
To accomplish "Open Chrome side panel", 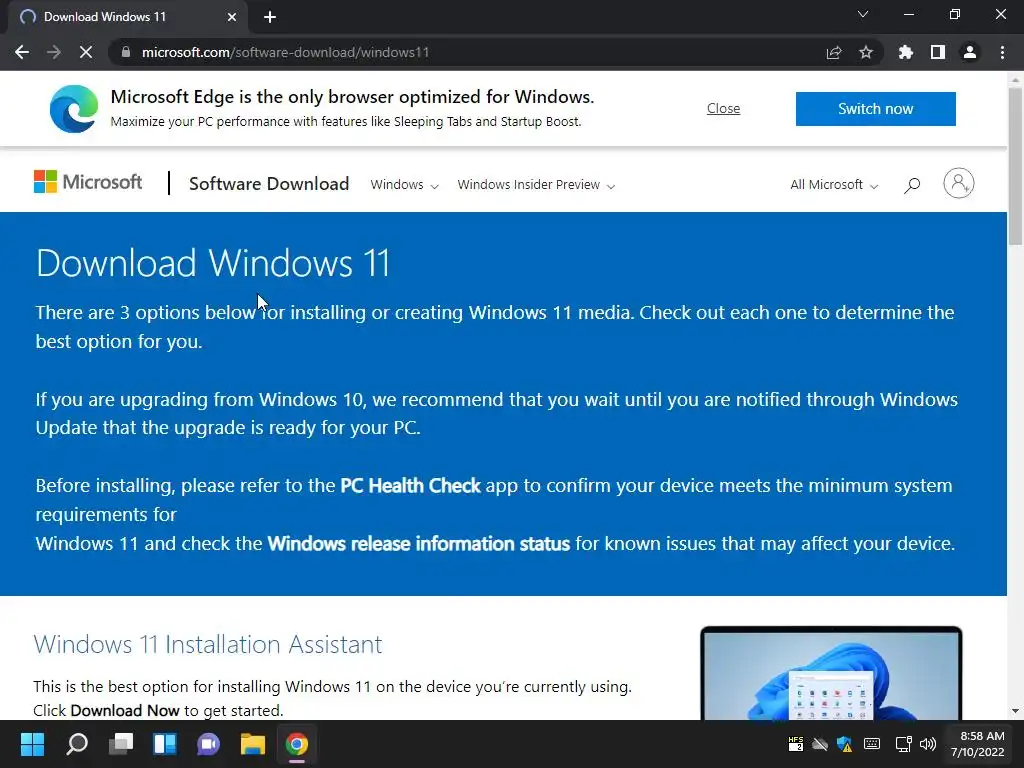I will (938, 52).
